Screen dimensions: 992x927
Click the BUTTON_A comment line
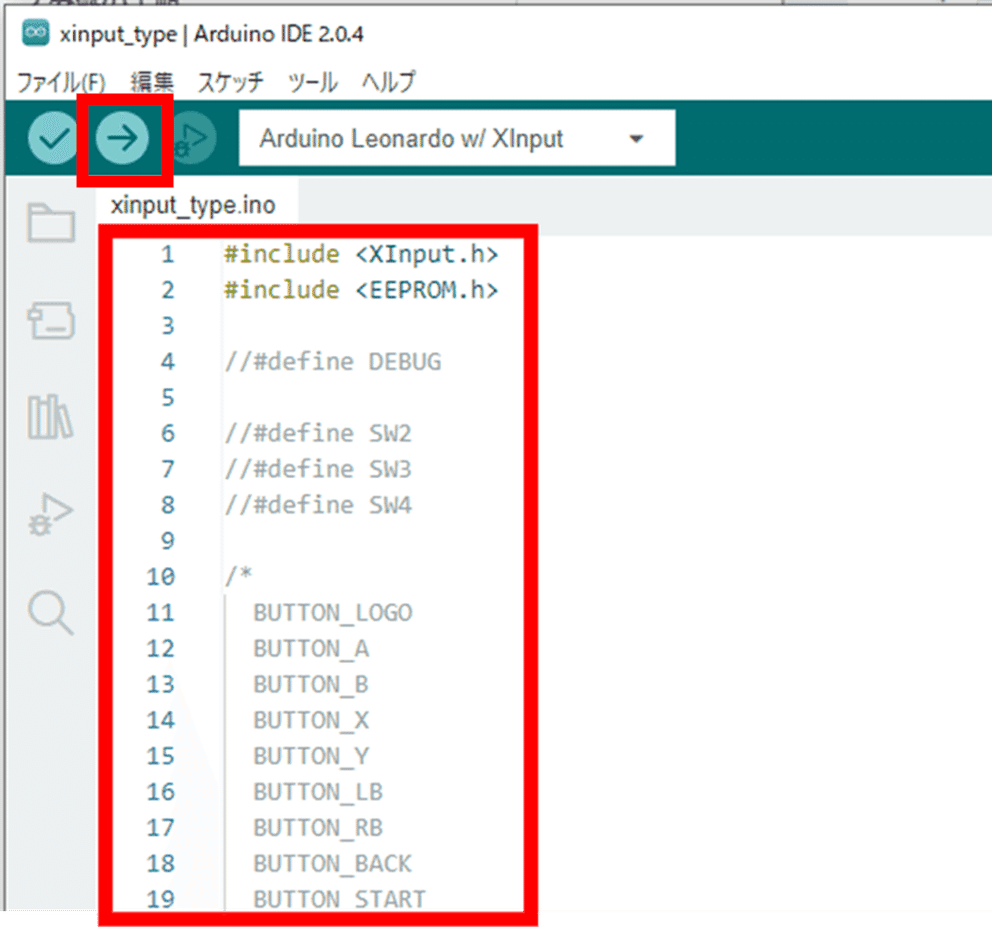[x=311, y=649]
